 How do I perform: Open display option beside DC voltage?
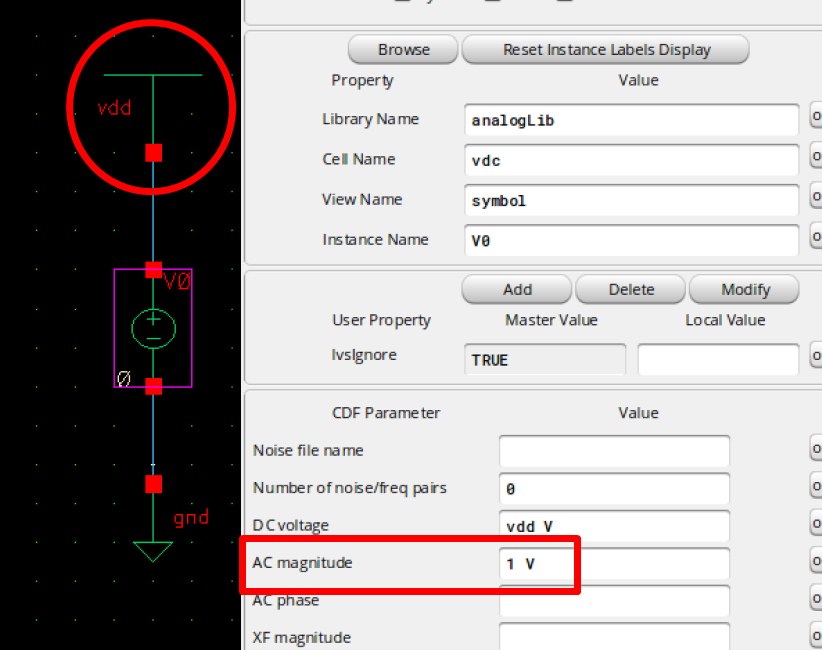(x=816, y=523)
